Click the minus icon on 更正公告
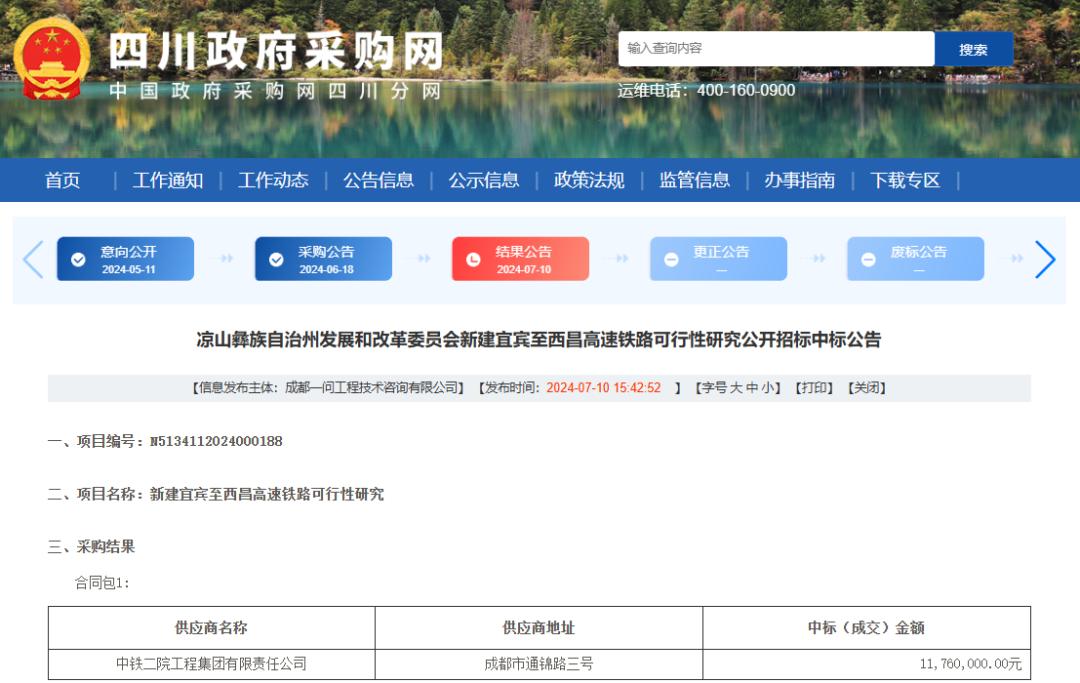This screenshot has width=1080, height=683. click(671, 260)
